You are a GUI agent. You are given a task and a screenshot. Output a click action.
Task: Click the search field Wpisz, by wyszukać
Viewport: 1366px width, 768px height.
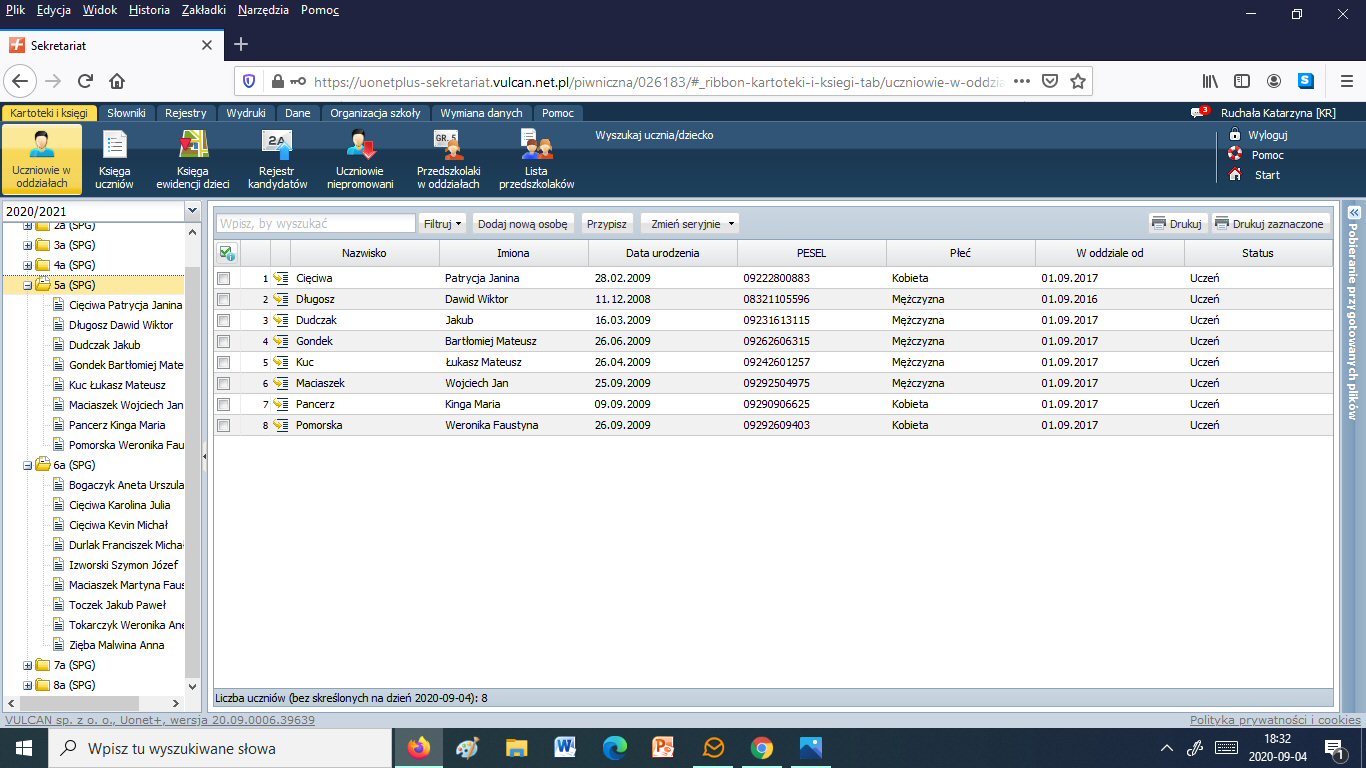click(x=315, y=224)
